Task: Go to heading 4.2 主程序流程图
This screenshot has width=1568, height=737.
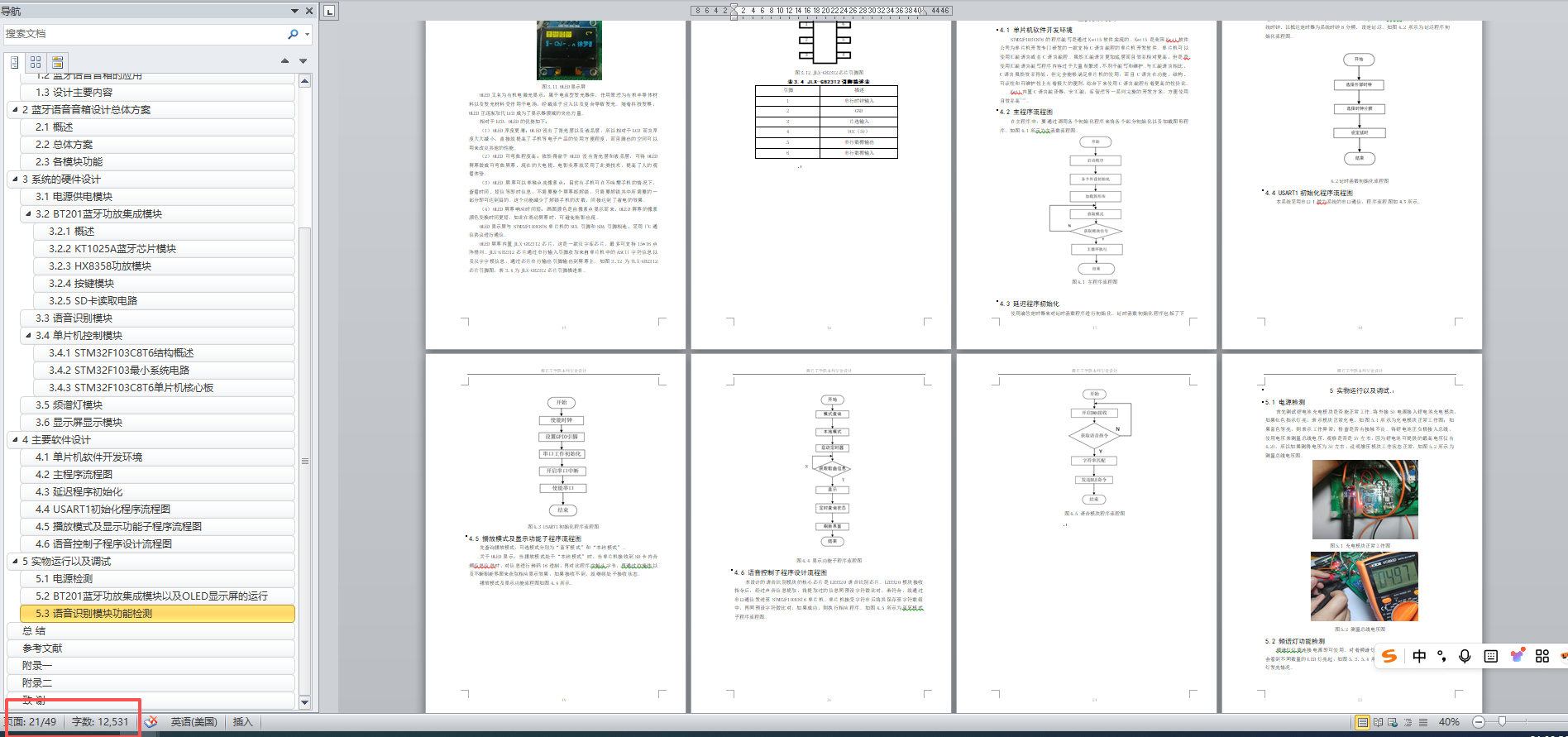Action: tap(157, 474)
